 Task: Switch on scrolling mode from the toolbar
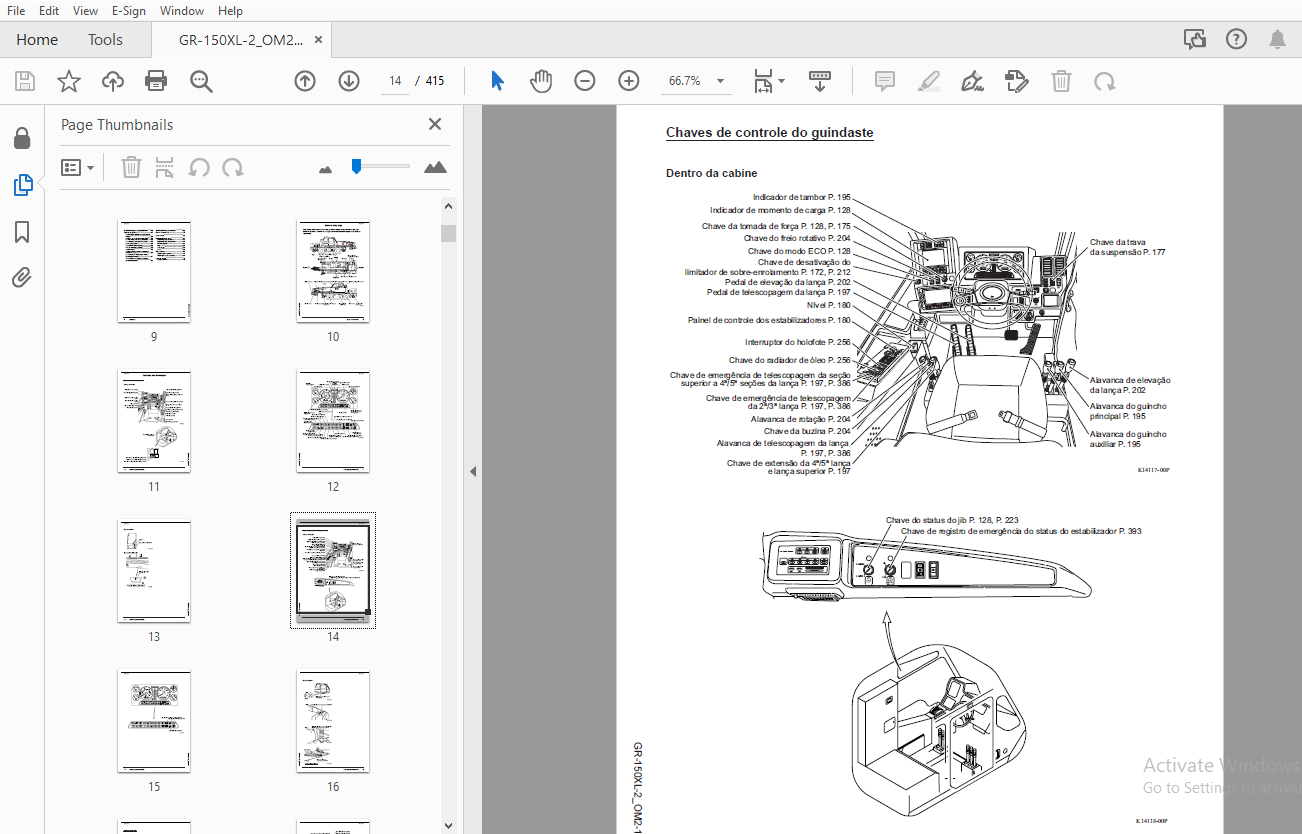820,81
